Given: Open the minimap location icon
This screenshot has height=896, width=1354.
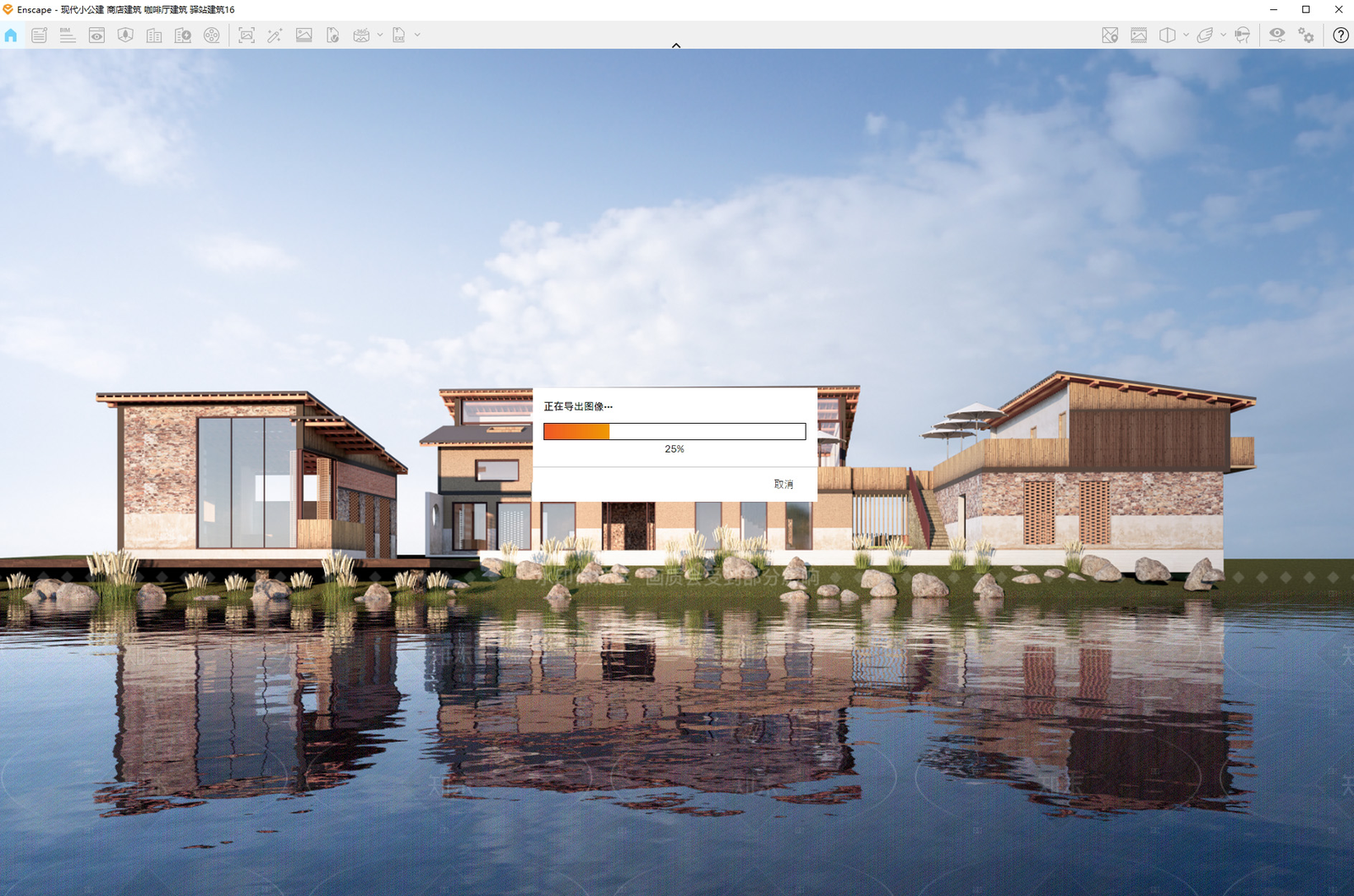Looking at the screenshot, I should [x=1110, y=36].
